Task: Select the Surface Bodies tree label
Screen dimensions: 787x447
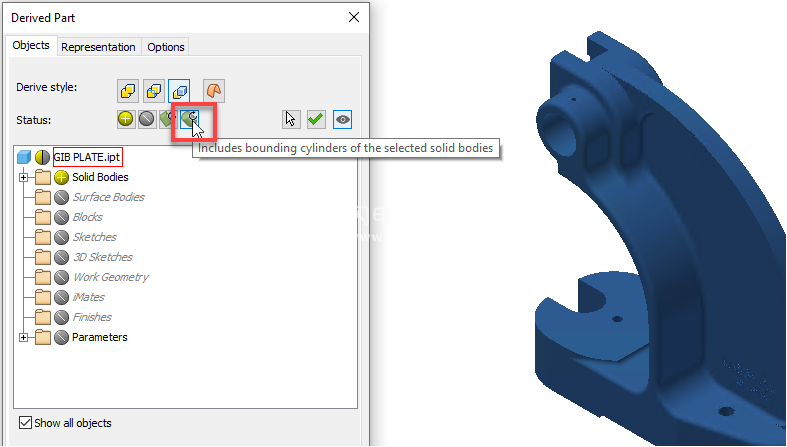Action: click(108, 197)
